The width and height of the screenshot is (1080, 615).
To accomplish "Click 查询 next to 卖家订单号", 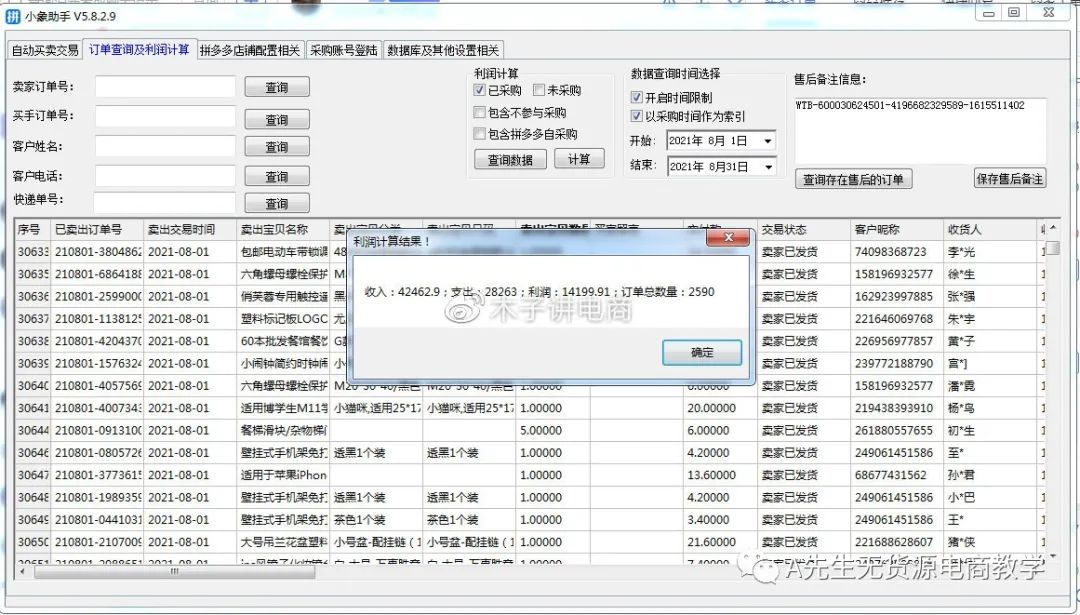I will [277, 87].
